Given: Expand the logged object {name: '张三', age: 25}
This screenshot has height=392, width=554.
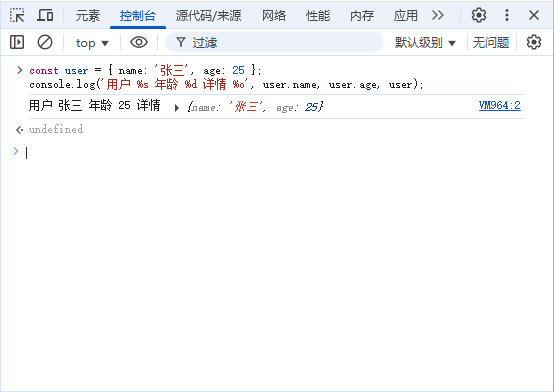Looking at the screenshot, I should click(x=177, y=107).
